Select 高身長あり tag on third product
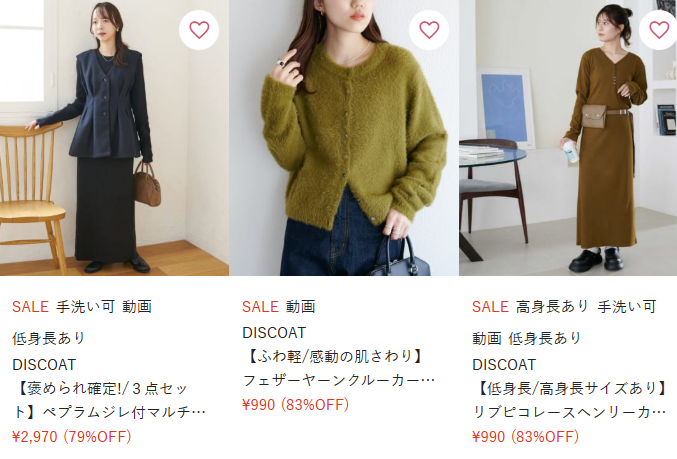The height and width of the screenshot is (459, 677). [553, 307]
